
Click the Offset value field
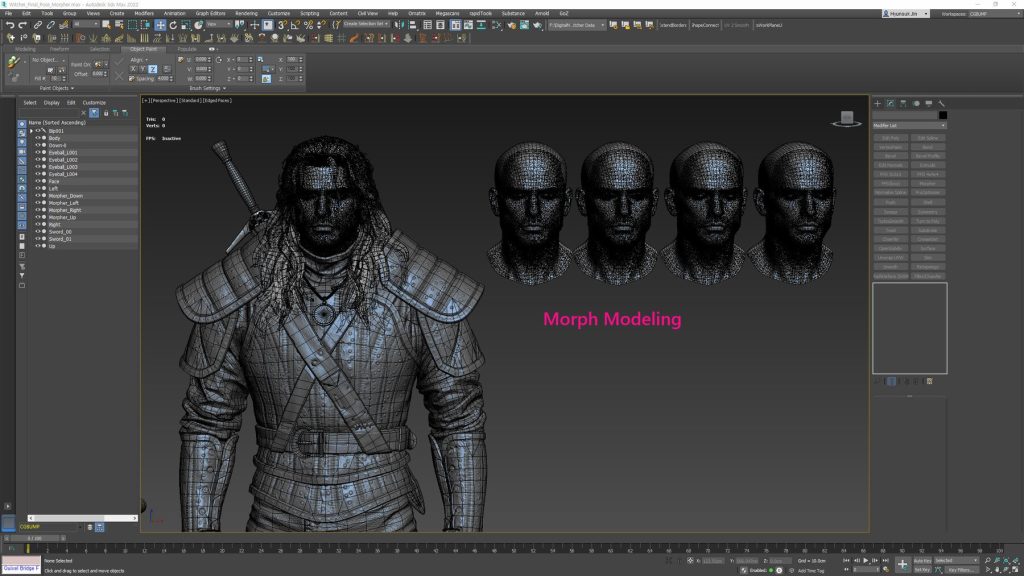[99, 74]
